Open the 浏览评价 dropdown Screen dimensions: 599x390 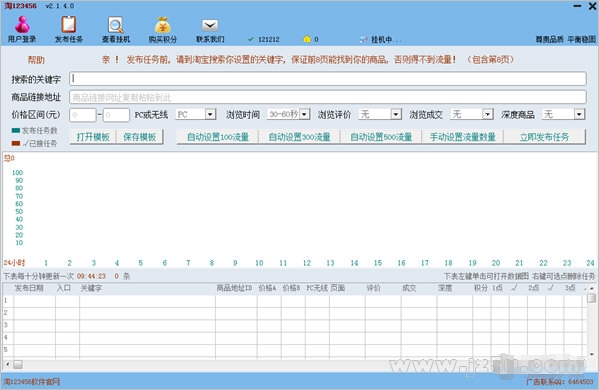coord(396,114)
